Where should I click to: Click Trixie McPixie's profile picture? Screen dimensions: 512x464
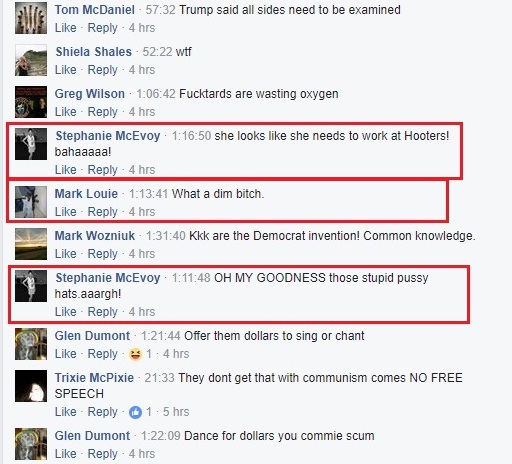pyautogui.click(x=31, y=386)
